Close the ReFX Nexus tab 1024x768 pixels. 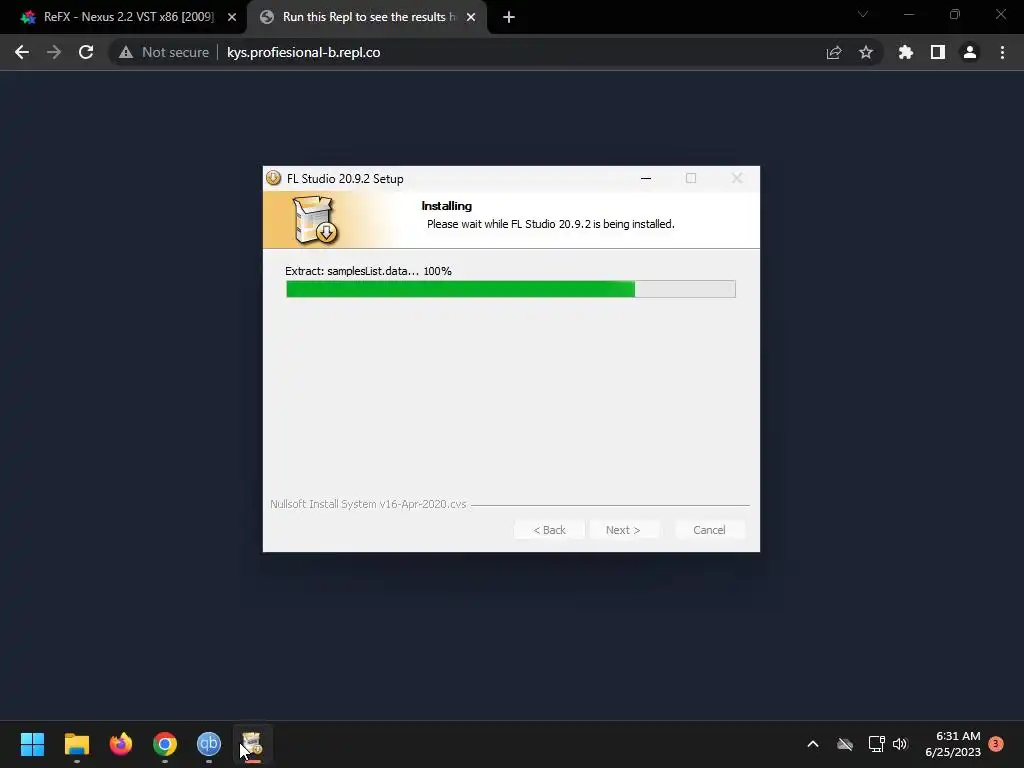pos(232,17)
